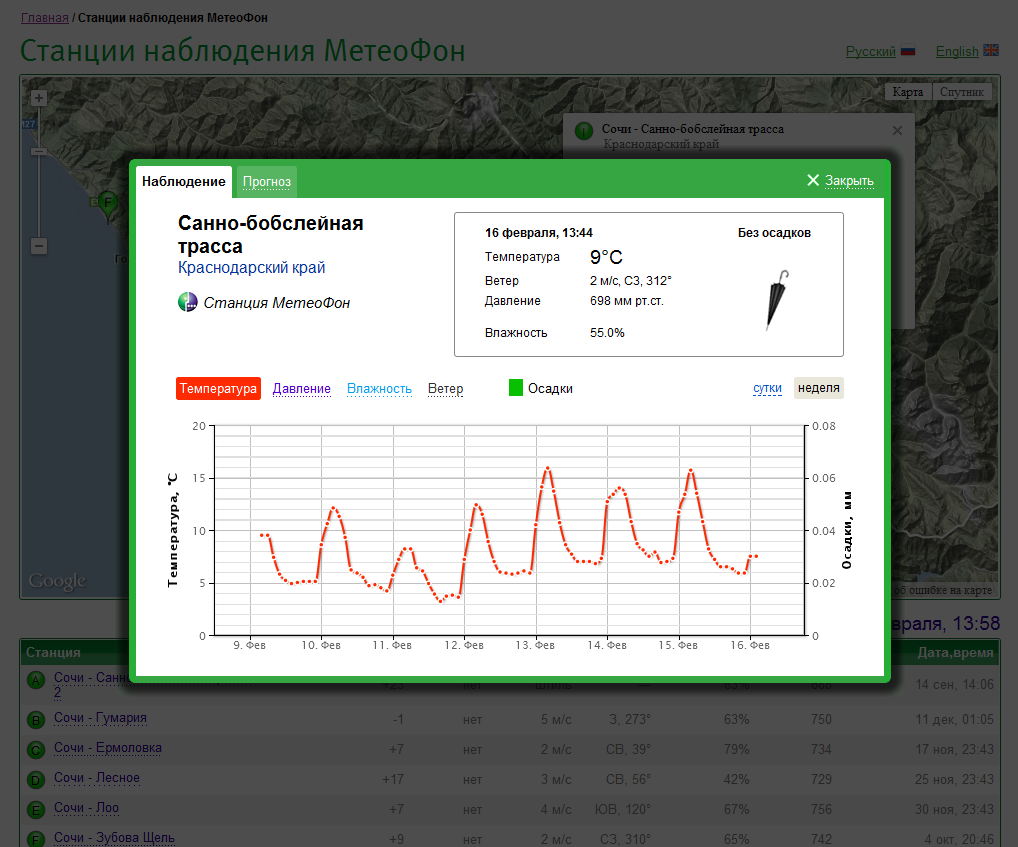Open station Сочи - Лесное
Image resolution: width=1018 pixels, height=847 pixels.
(x=97, y=778)
